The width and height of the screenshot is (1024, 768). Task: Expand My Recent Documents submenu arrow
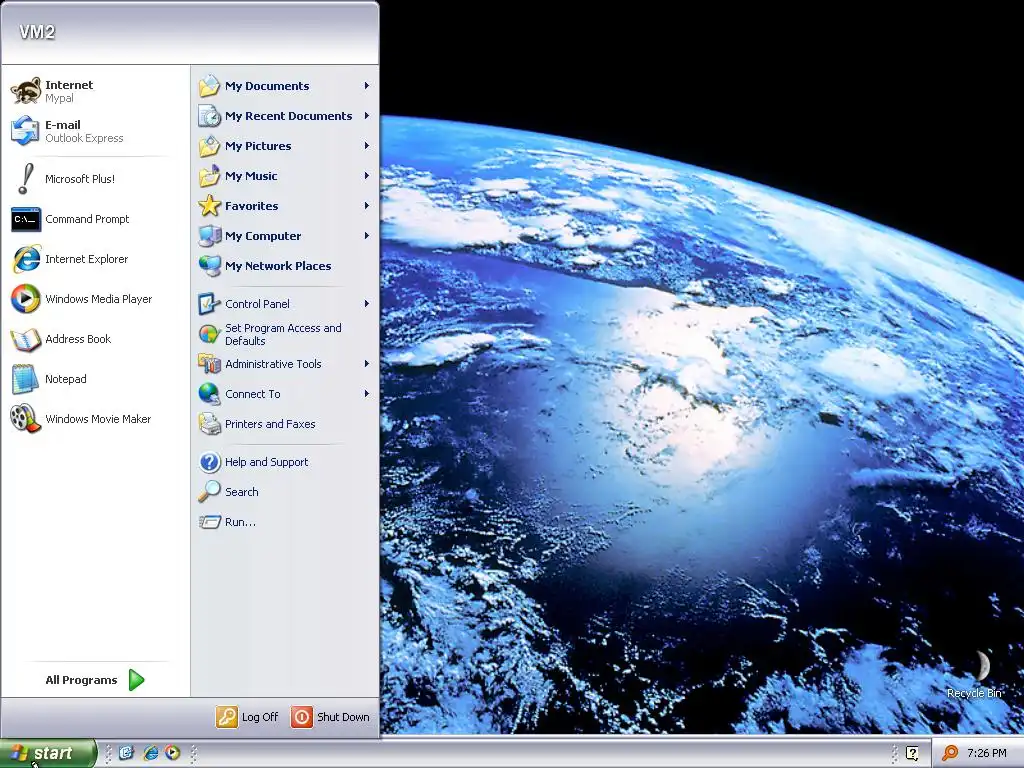[366, 116]
